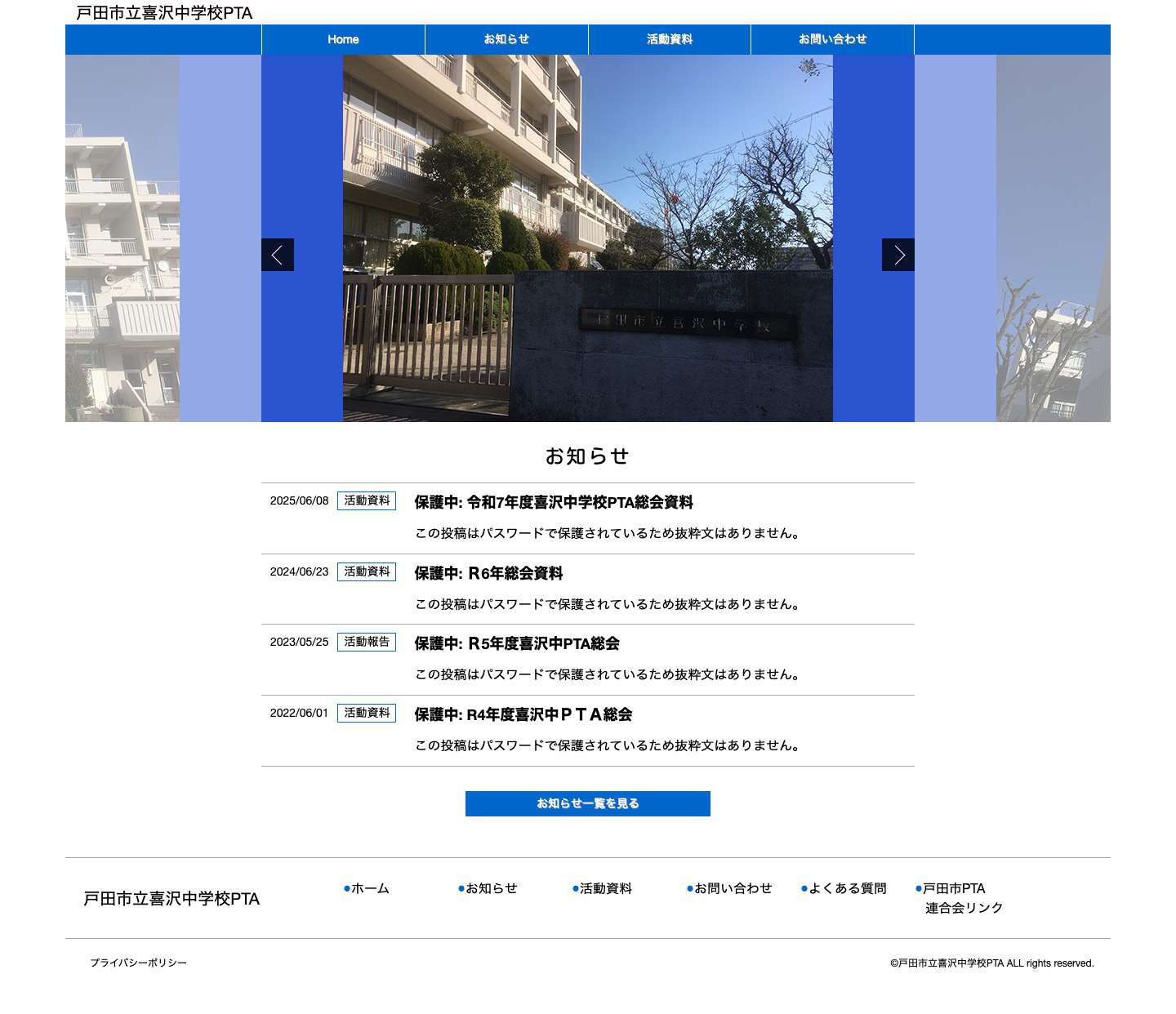Switch to the Home tab
This screenshot has width=1176, height=1014.
[x=342, y=39]
